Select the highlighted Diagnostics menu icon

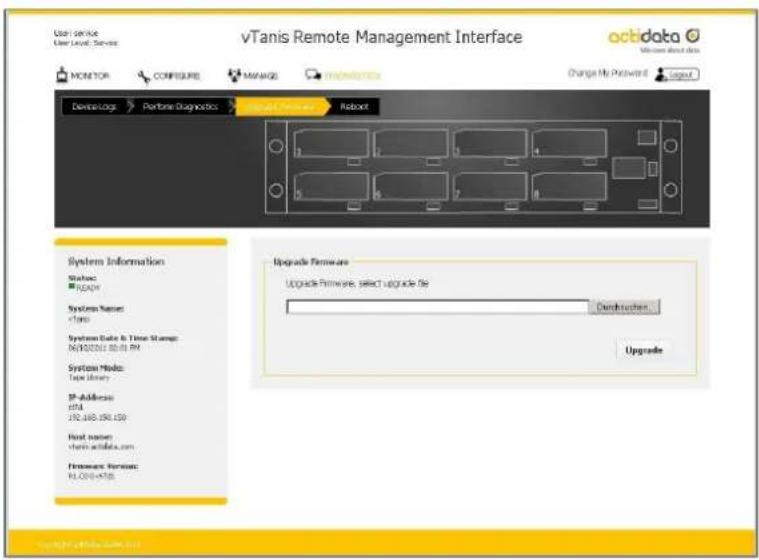point(313,75)
